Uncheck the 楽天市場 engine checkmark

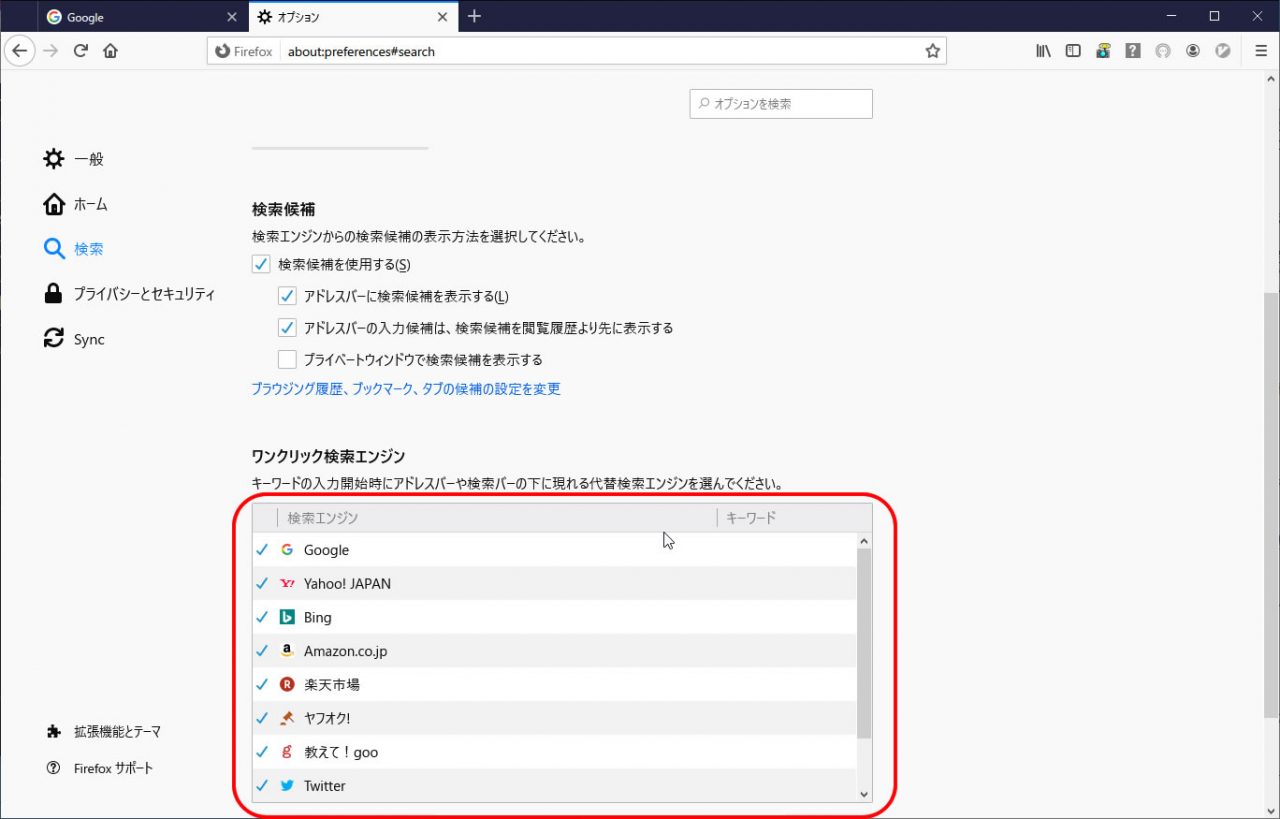[263, 684]
